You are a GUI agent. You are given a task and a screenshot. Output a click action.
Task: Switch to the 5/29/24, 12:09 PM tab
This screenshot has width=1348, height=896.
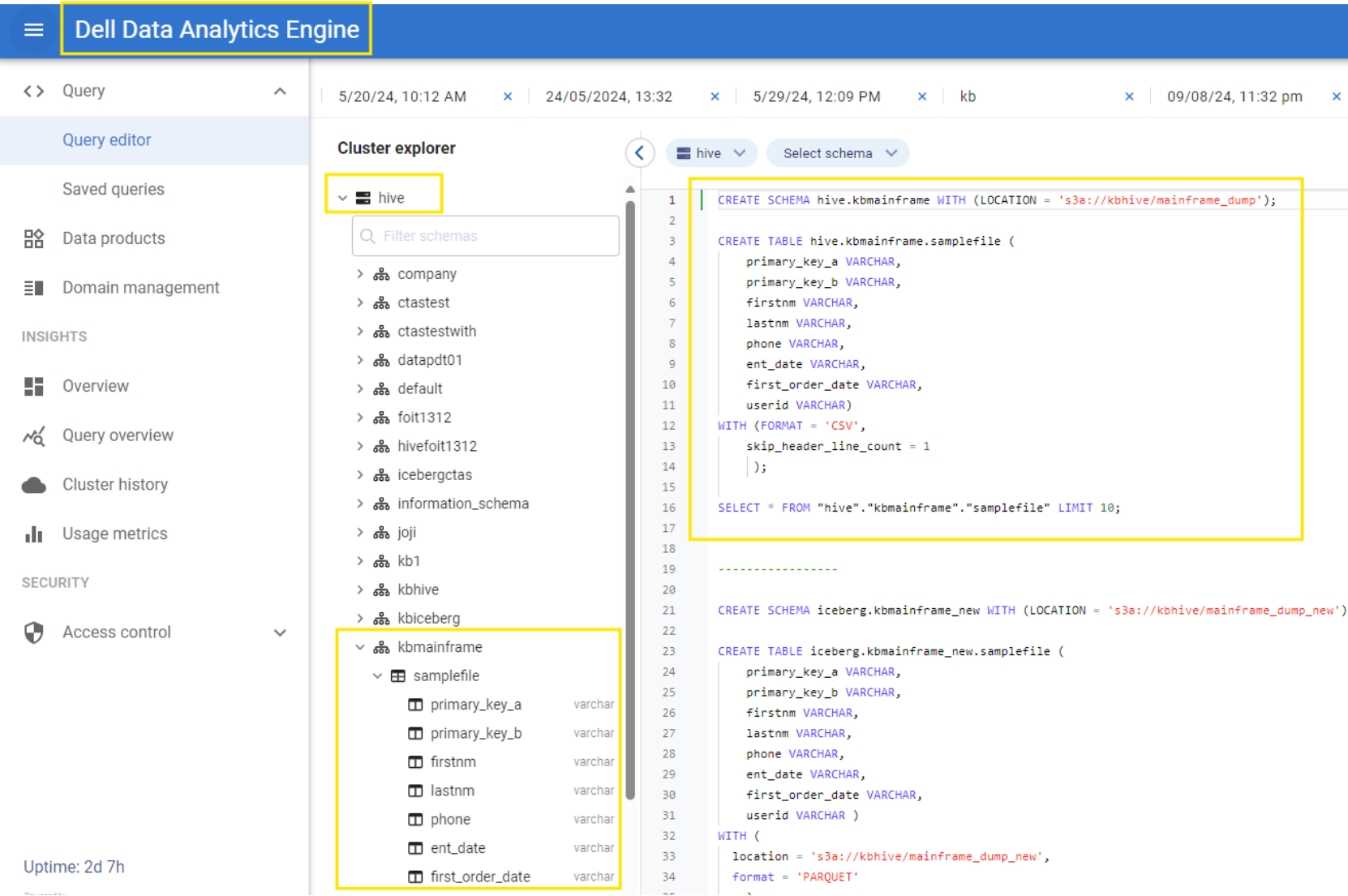817,96
